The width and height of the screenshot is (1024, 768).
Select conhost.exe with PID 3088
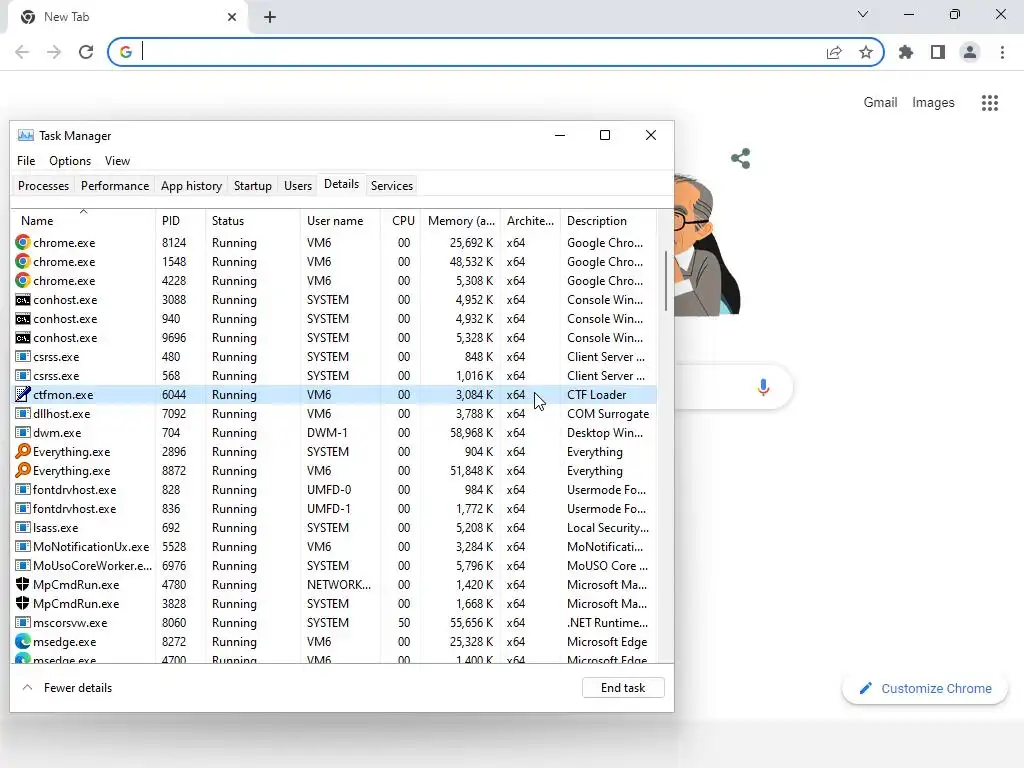point(334,300)
